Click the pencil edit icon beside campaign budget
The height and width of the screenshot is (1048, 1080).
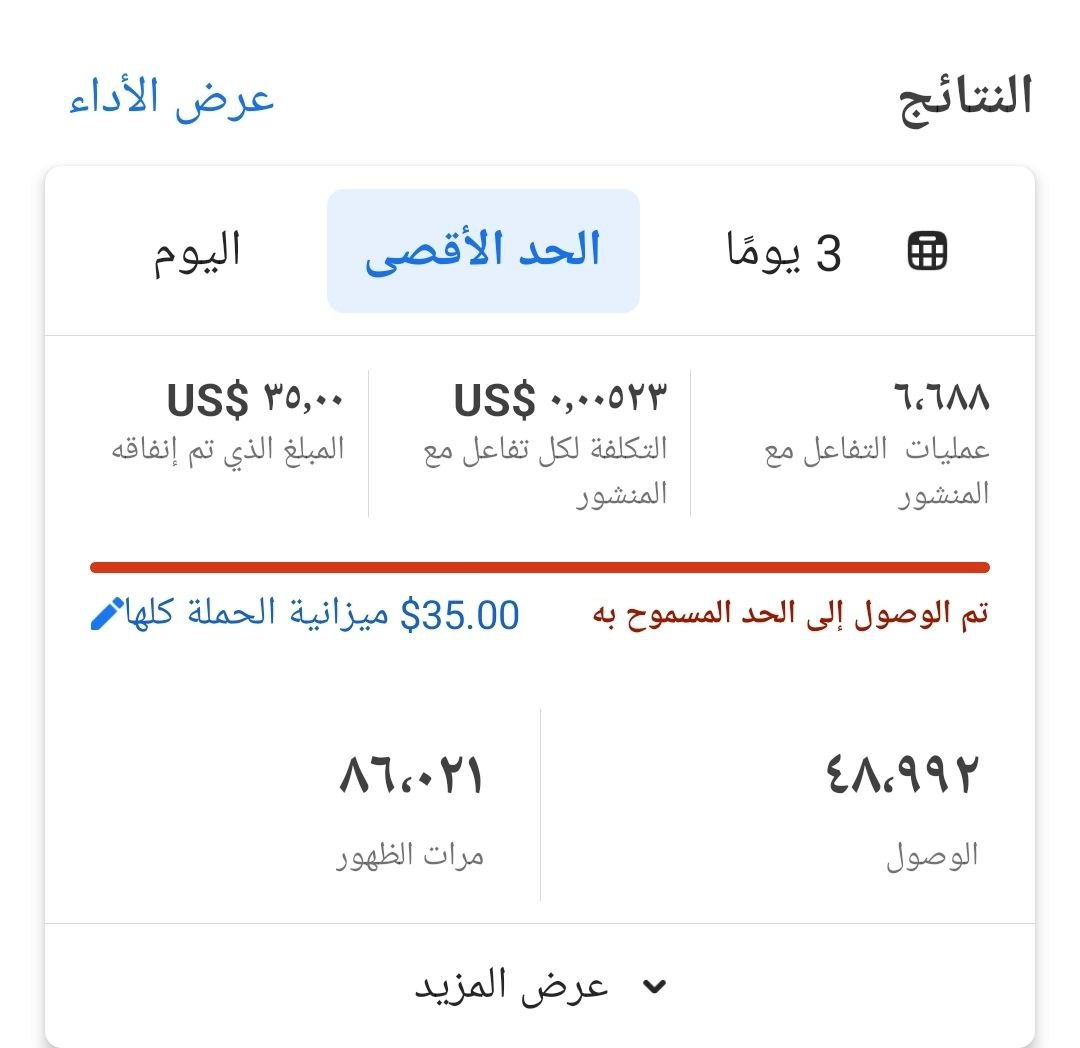(x=107, y=613)
